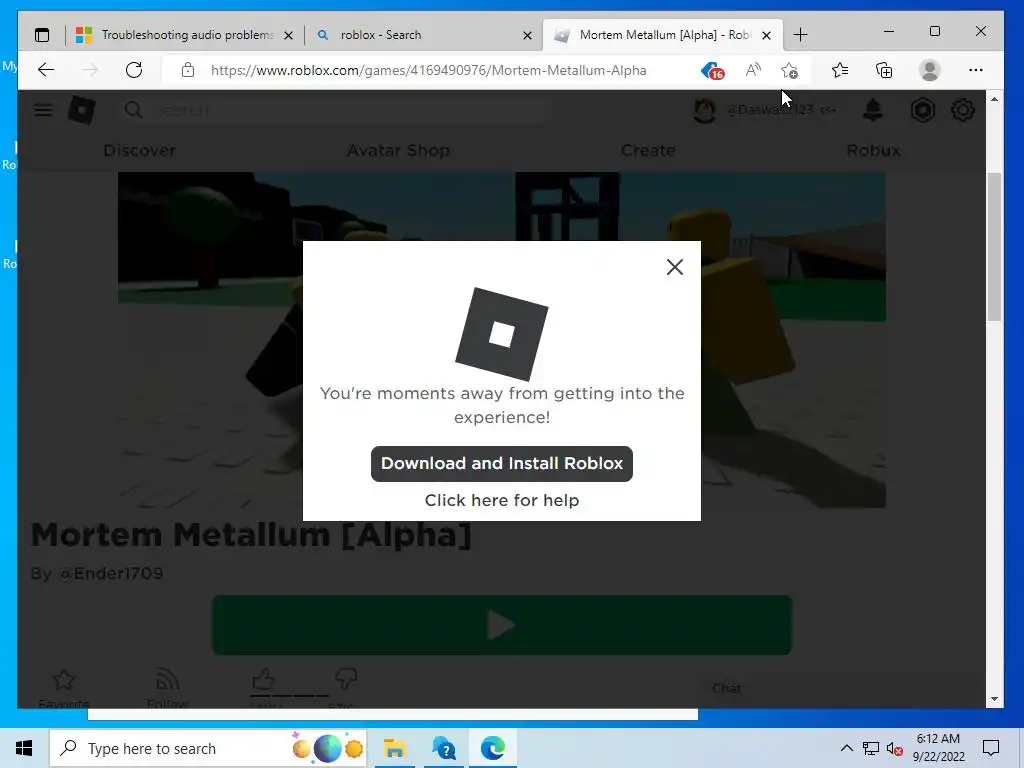This screenshot has height=768, width=1024.
Task: Add this page to favorites
Action: point(790,70)
